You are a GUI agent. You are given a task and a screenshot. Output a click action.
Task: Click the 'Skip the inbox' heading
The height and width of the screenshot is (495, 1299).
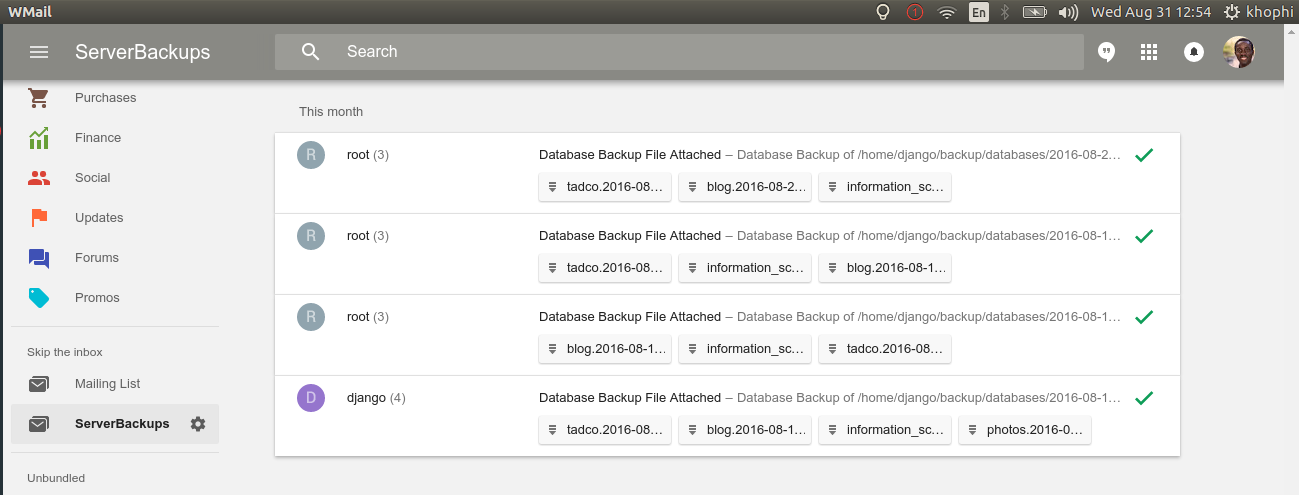point(65,352)
